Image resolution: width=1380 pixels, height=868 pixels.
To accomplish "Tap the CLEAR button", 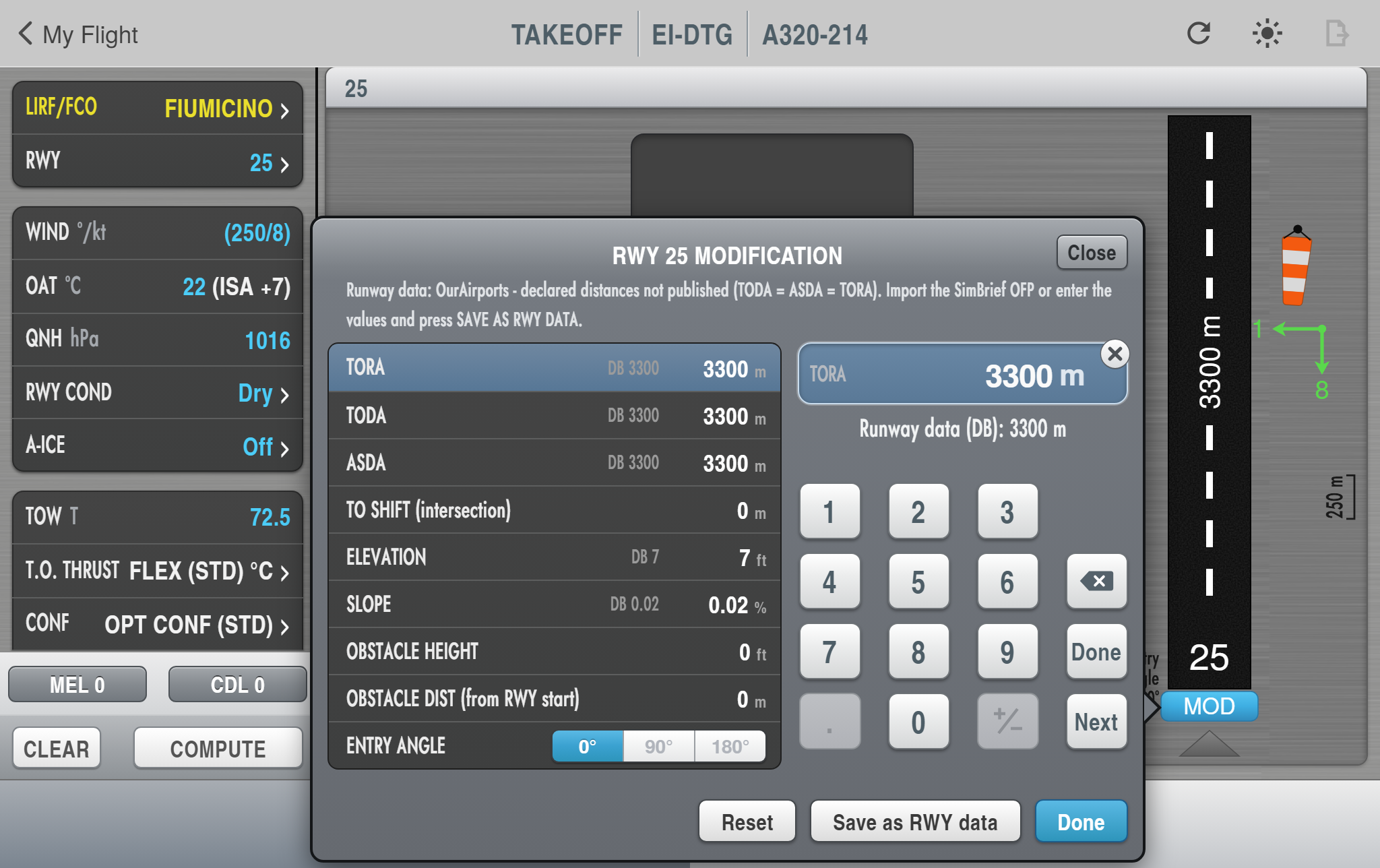I will coord(57,748).
